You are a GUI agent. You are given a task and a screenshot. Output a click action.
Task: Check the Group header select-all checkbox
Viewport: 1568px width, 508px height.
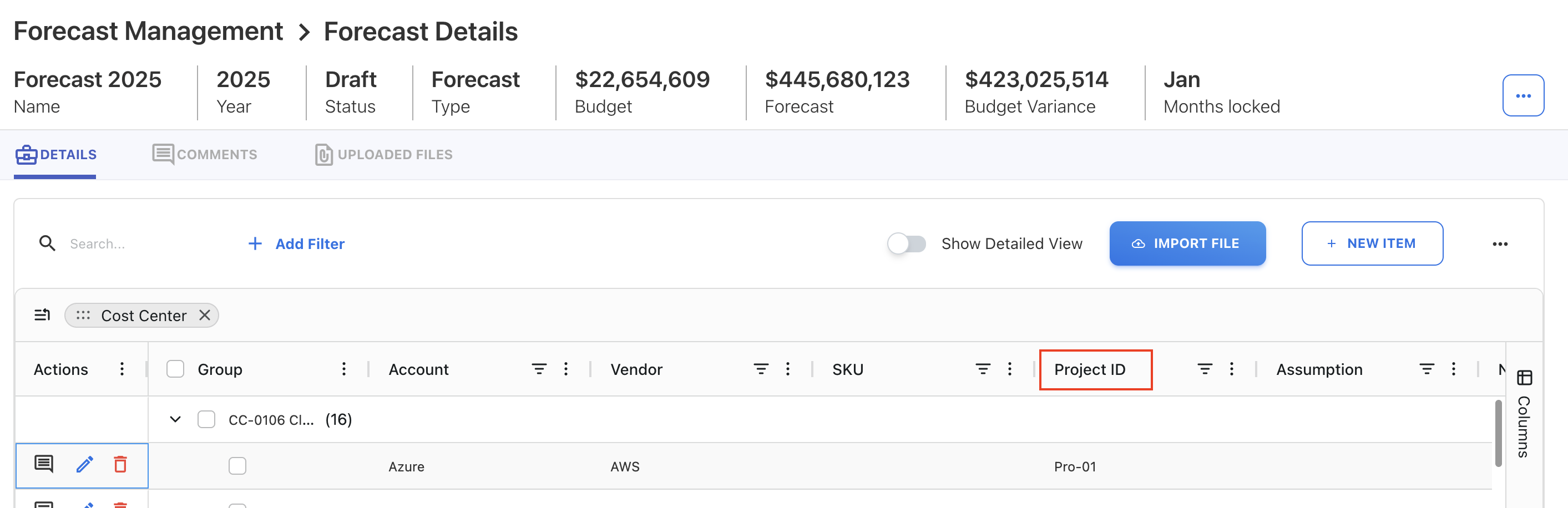coord(175,369)
